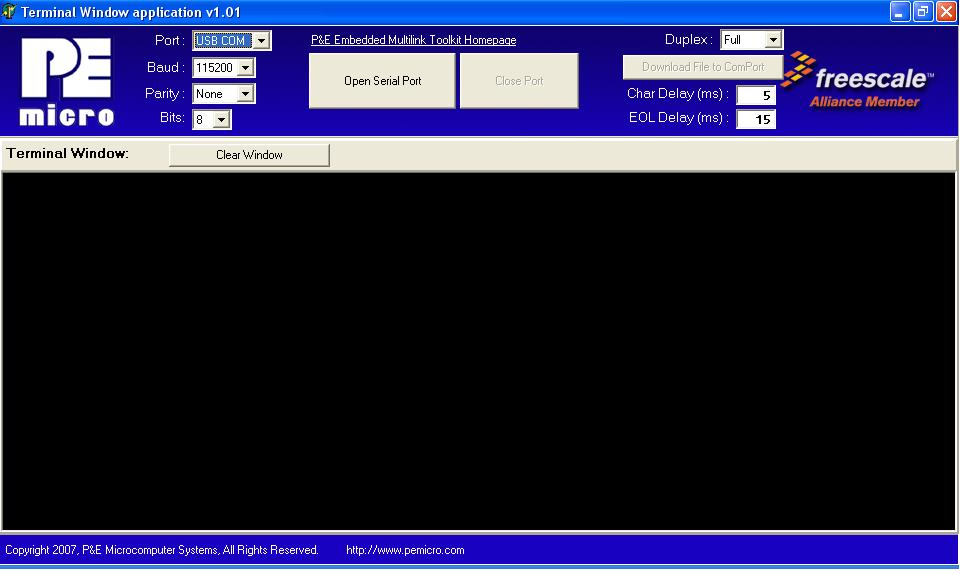This screenshot has height=574, width=960.
Task: Click into the Char Delay (ms) field
Action: pyautogui.click(x=756, y=95)
